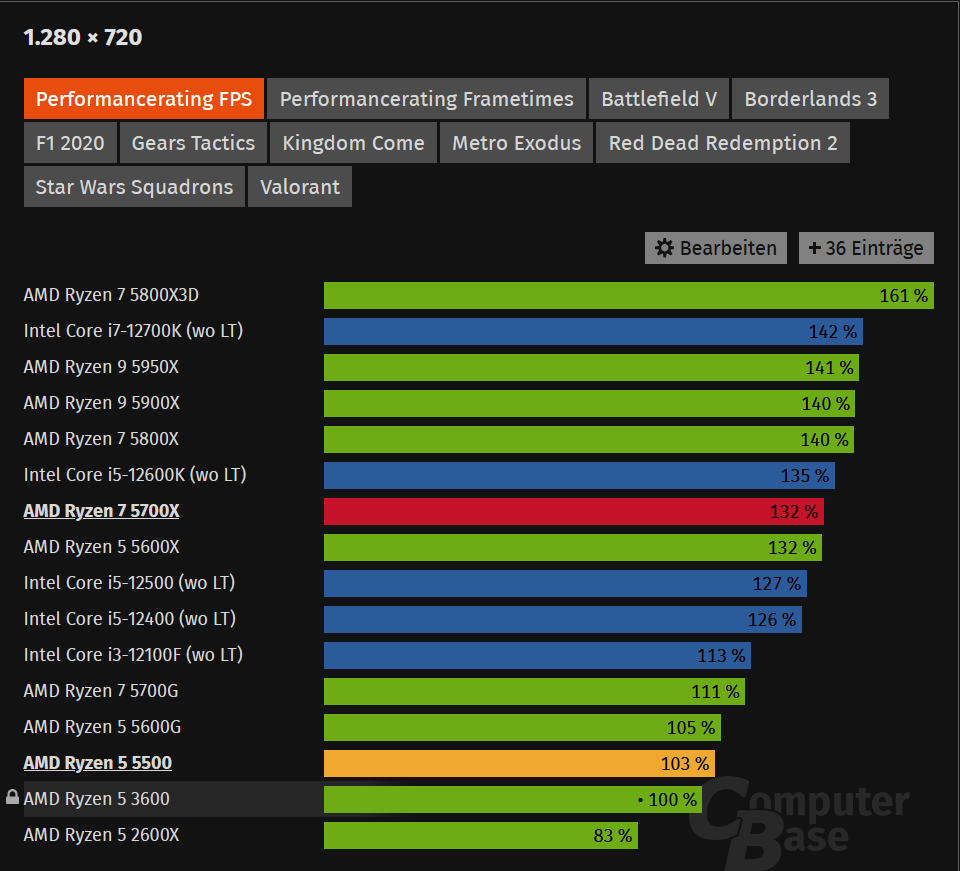Click the AMD Ryzen 5 5600X 132 % bar
Viewport: 960px width, 871px height.
(572, 547)
